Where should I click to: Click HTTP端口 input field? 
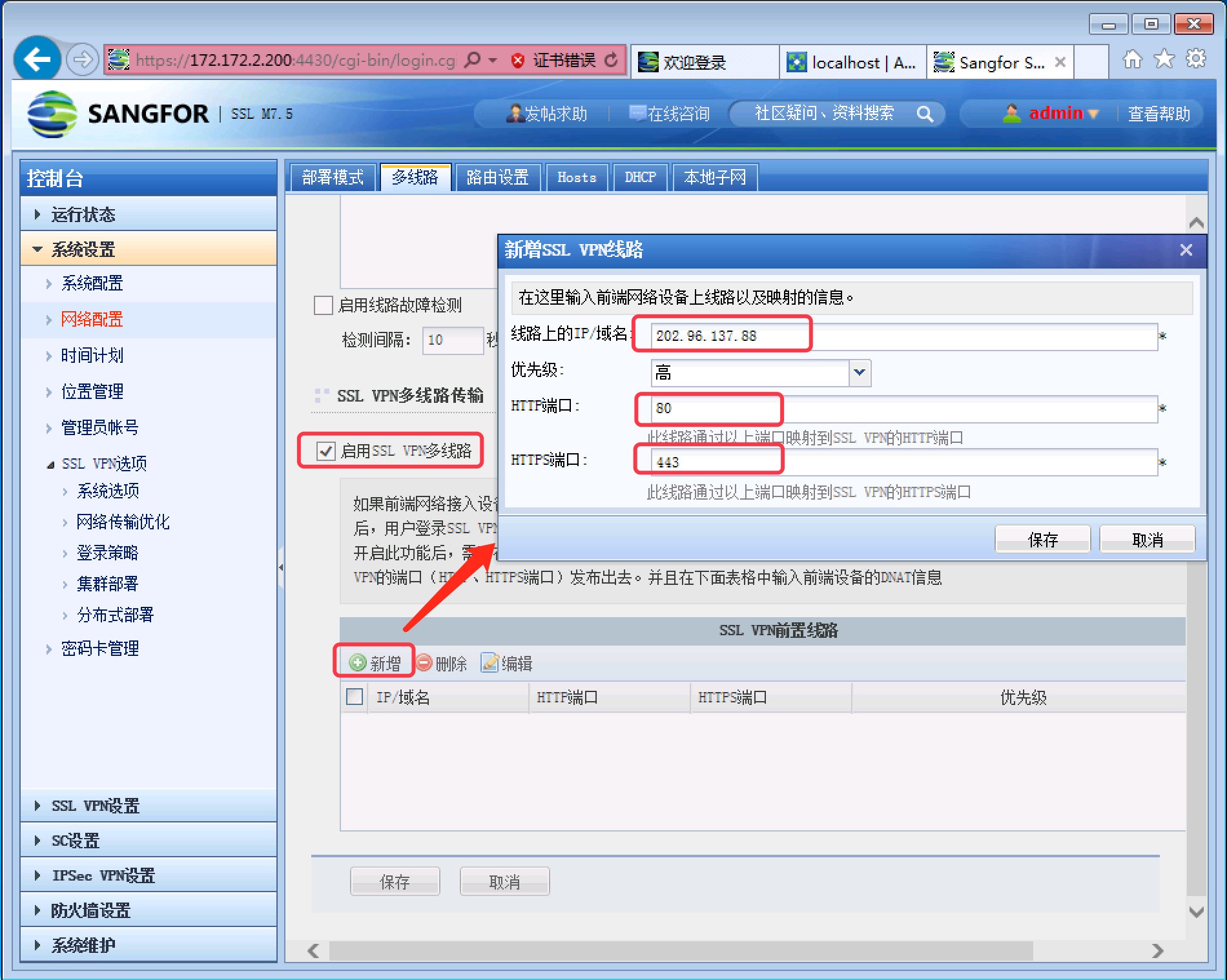pos(904,409)
